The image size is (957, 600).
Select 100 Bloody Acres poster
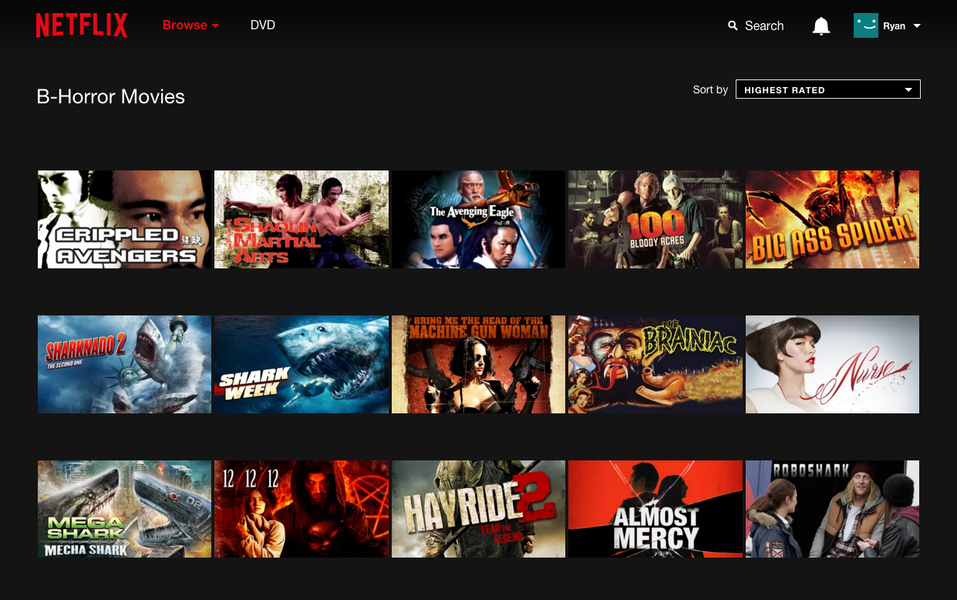[x=655, y=218]
